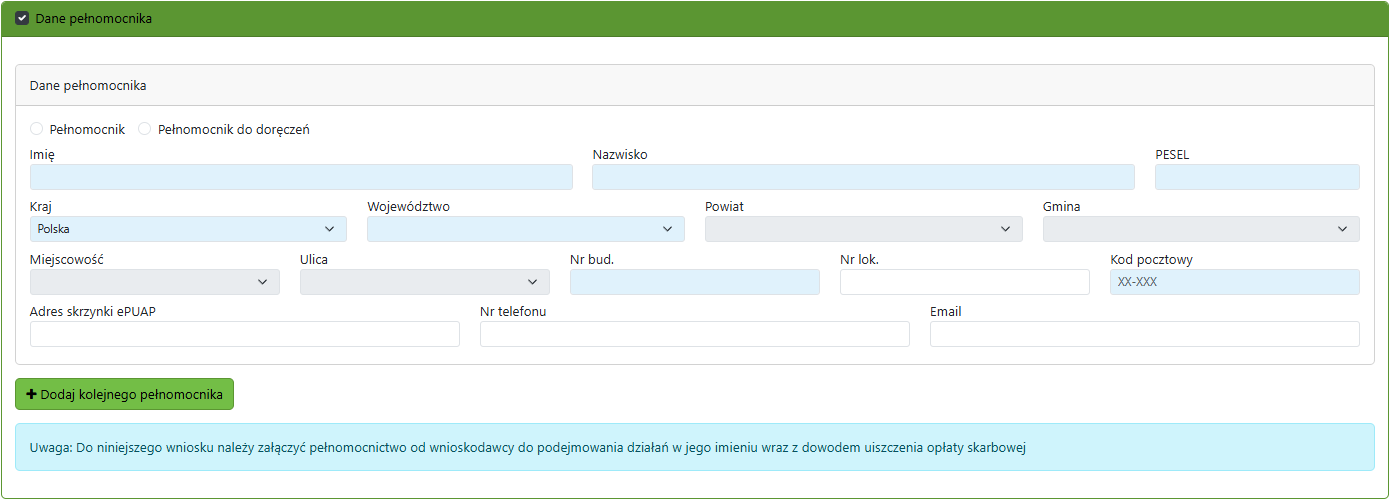Select Pełnomocnik do doręczeń radio option

pyautogui.click(x=145, y=129)
